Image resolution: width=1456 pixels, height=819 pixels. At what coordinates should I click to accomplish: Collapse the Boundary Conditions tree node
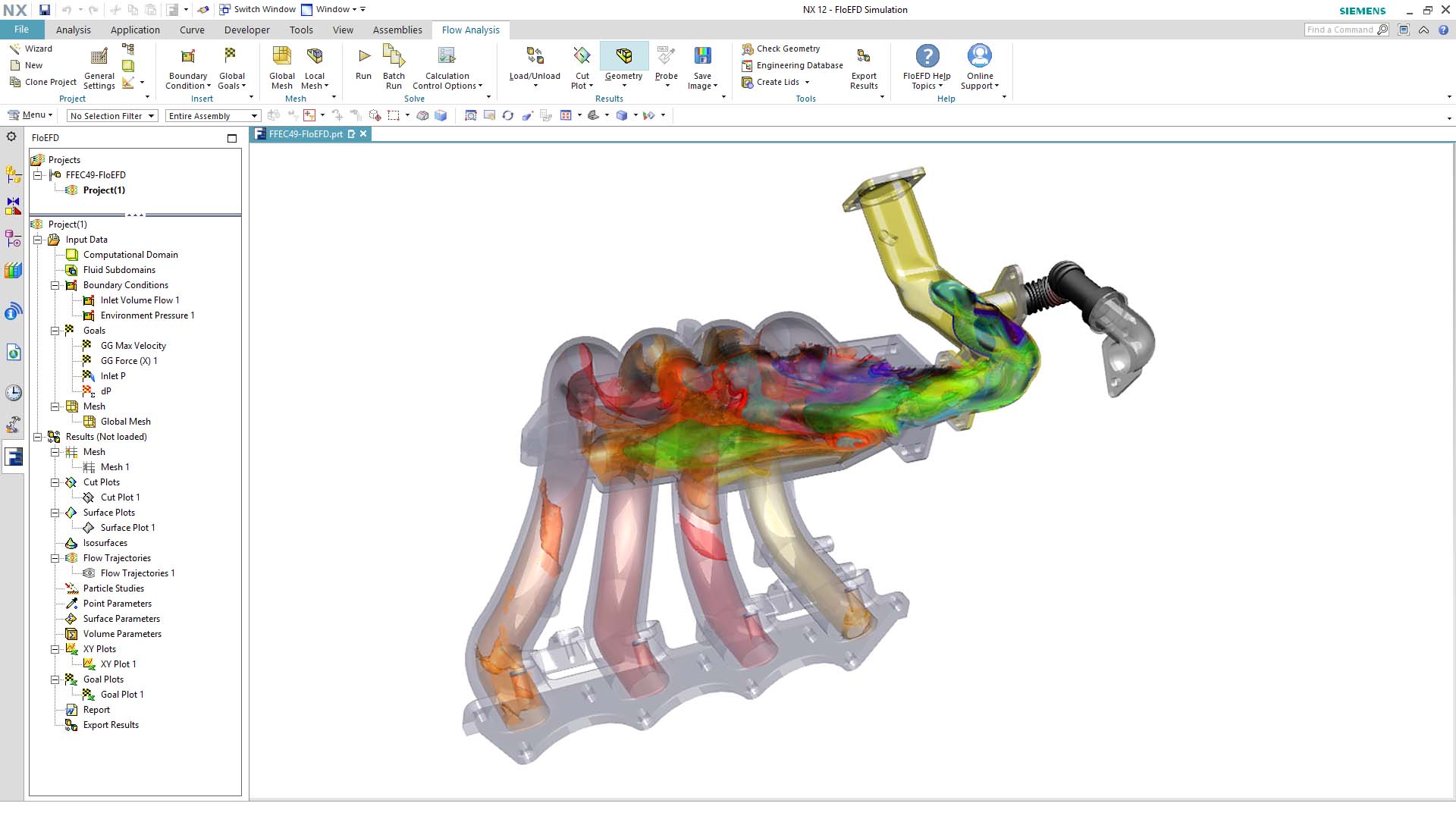(55, 285)
